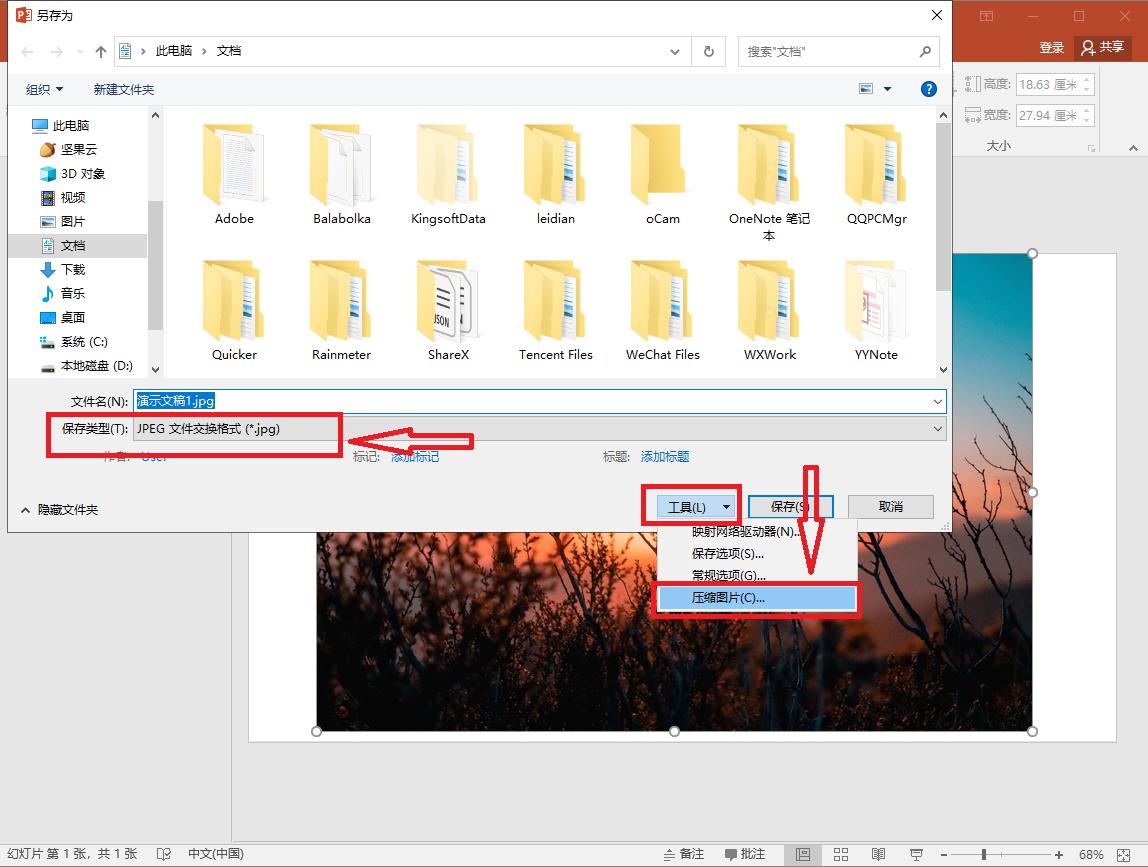Expand the file name history dropdown

coord(937,401)
